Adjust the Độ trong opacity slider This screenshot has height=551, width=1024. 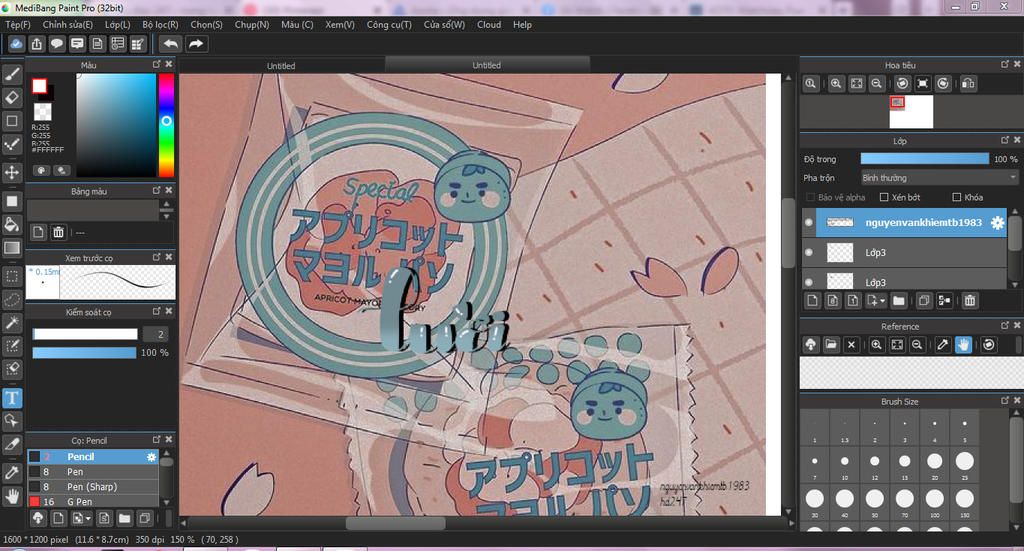[x=925, y=159]
